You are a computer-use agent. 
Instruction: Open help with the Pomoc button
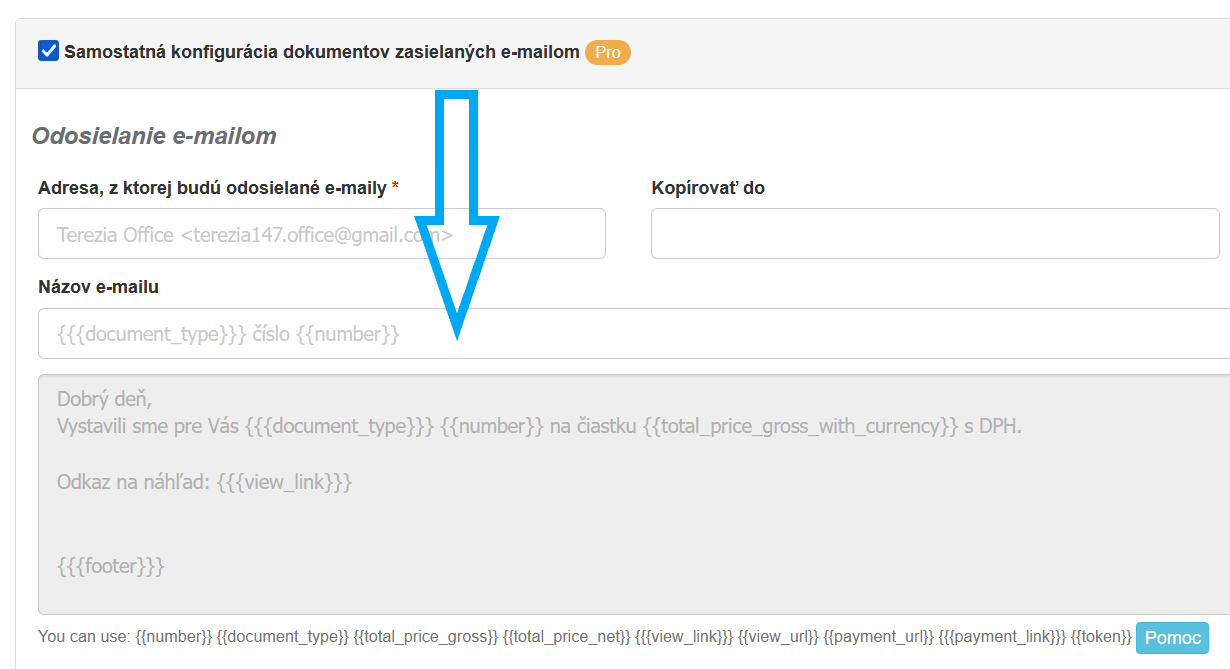coord(1172,637)
